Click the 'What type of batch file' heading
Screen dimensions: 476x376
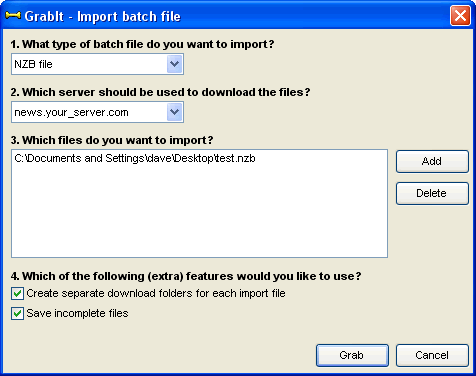[x=142, y=44]
